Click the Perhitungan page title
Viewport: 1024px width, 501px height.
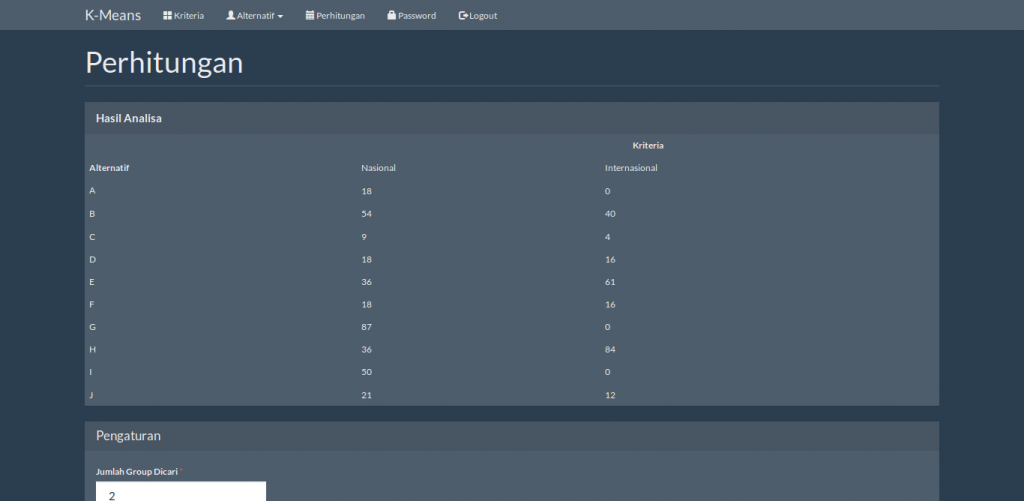164,63
